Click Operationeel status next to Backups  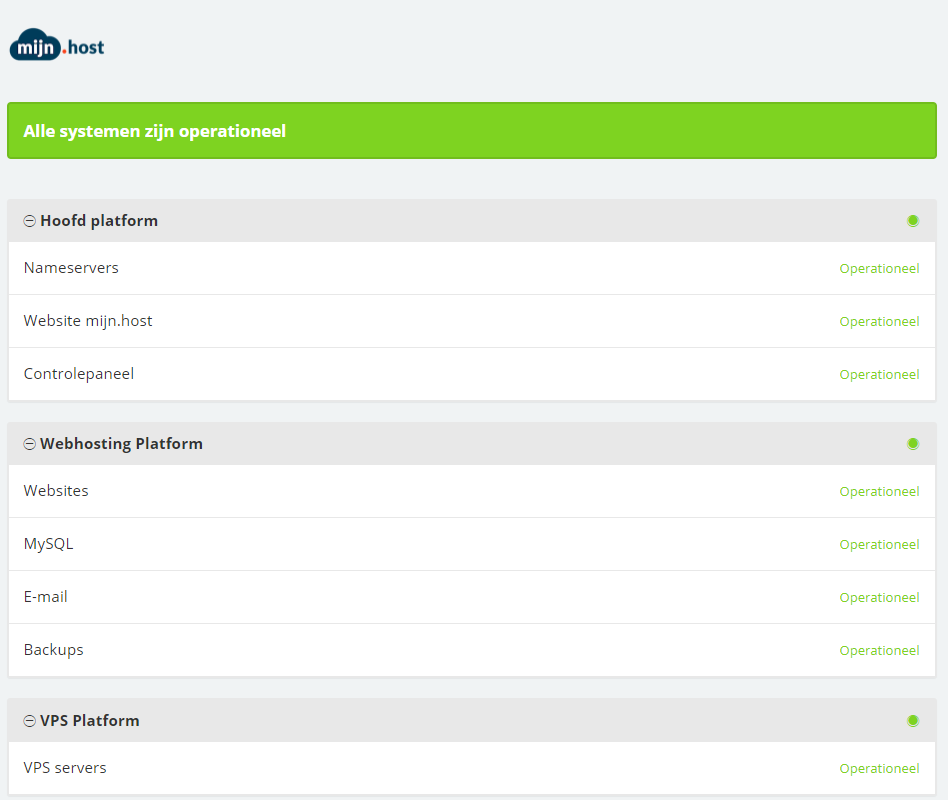pyautogui.click(x=879, y=651)
